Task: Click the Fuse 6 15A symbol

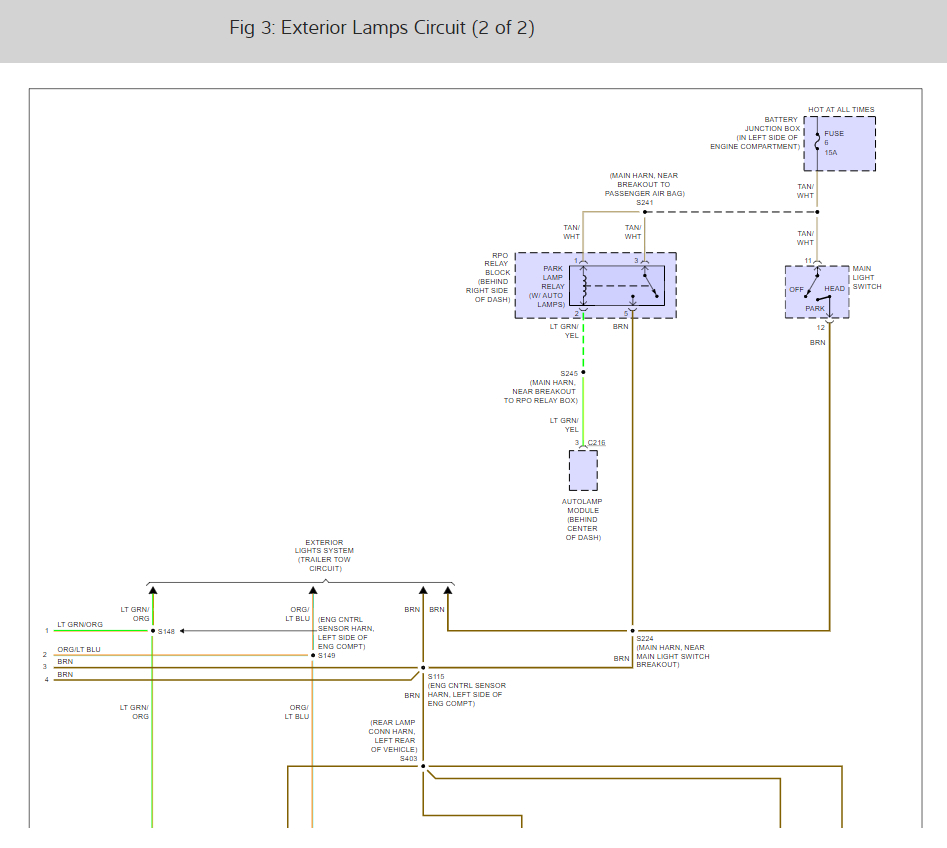Action: click(818, 143)
